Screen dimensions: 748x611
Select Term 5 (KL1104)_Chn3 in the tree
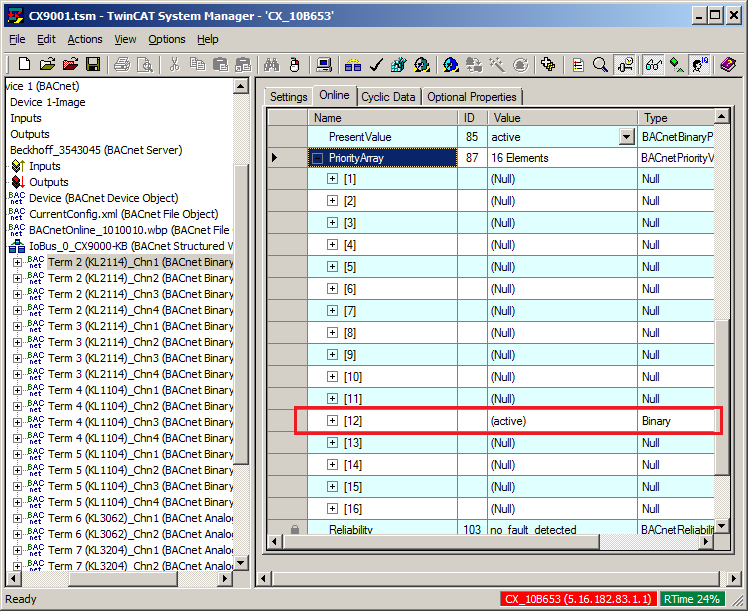point(140,486)
